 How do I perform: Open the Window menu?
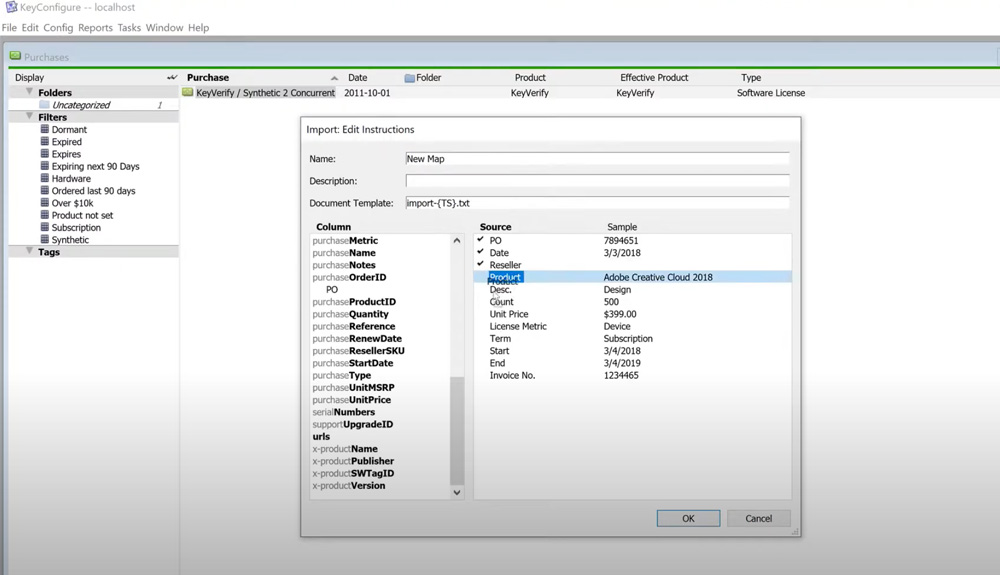point(164,27)
